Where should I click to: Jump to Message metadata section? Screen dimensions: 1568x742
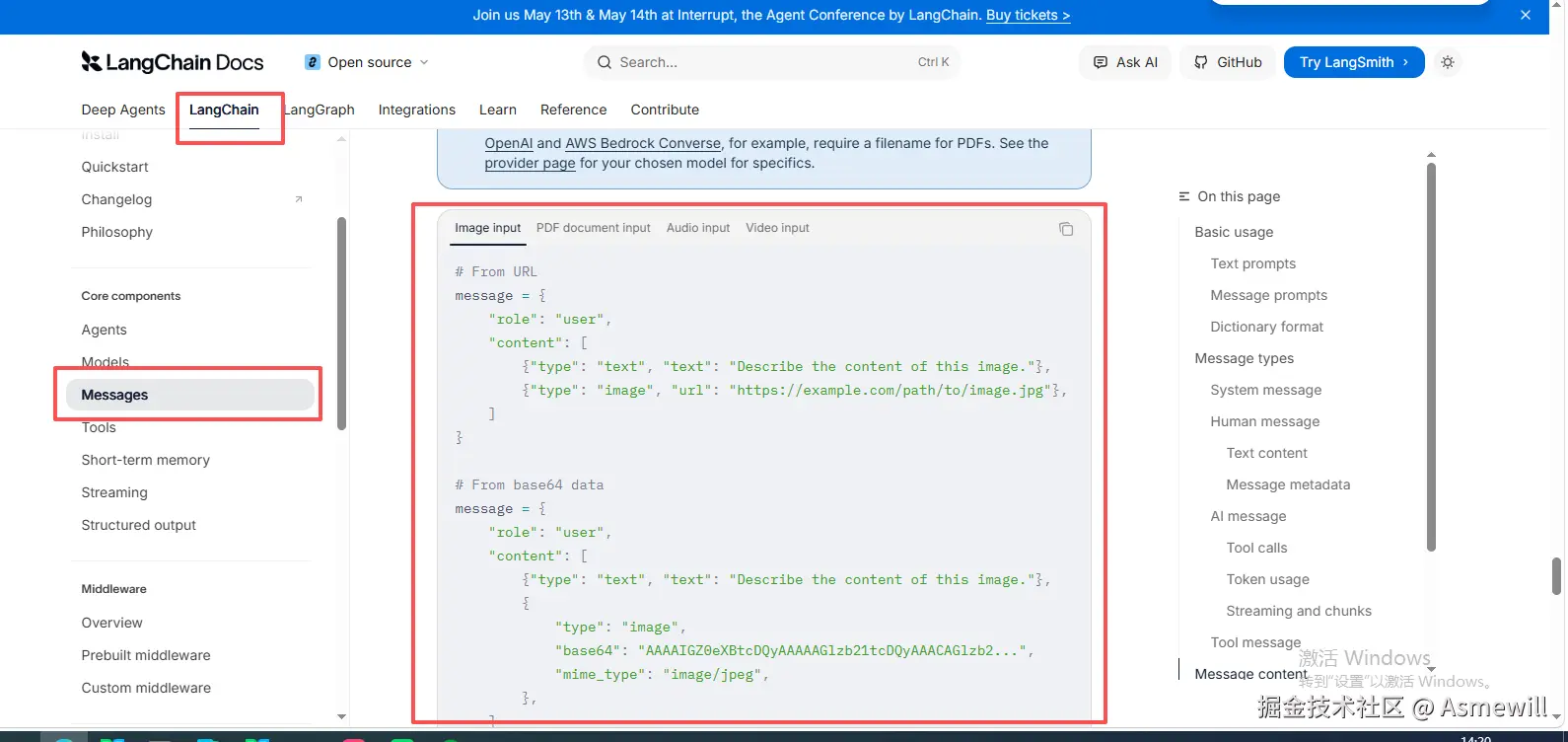click(1289, 484)
